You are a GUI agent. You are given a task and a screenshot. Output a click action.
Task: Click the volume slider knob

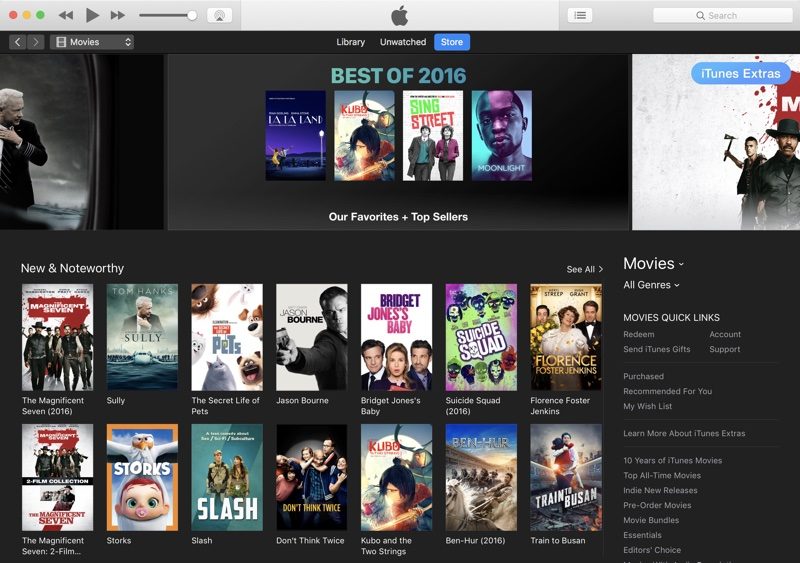[192, 15]
